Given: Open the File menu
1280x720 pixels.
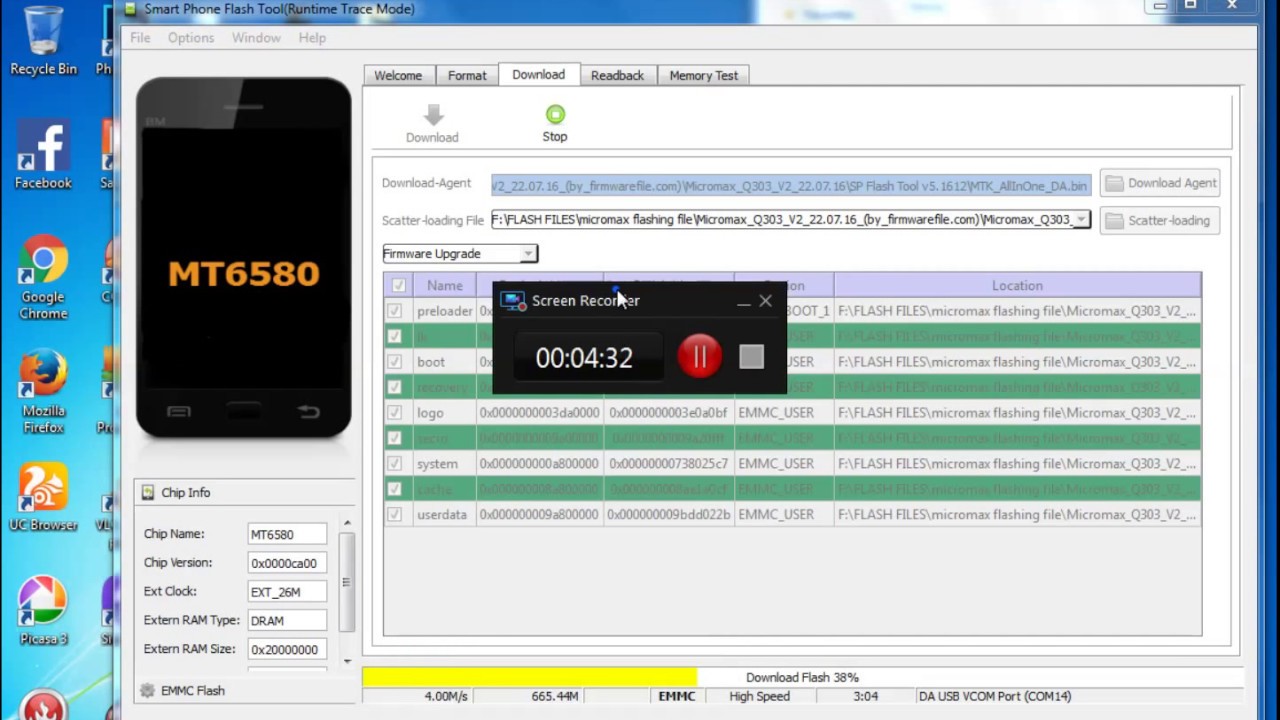Looking at the screenshot, I should pyautogui.click(x=140, y=38).
